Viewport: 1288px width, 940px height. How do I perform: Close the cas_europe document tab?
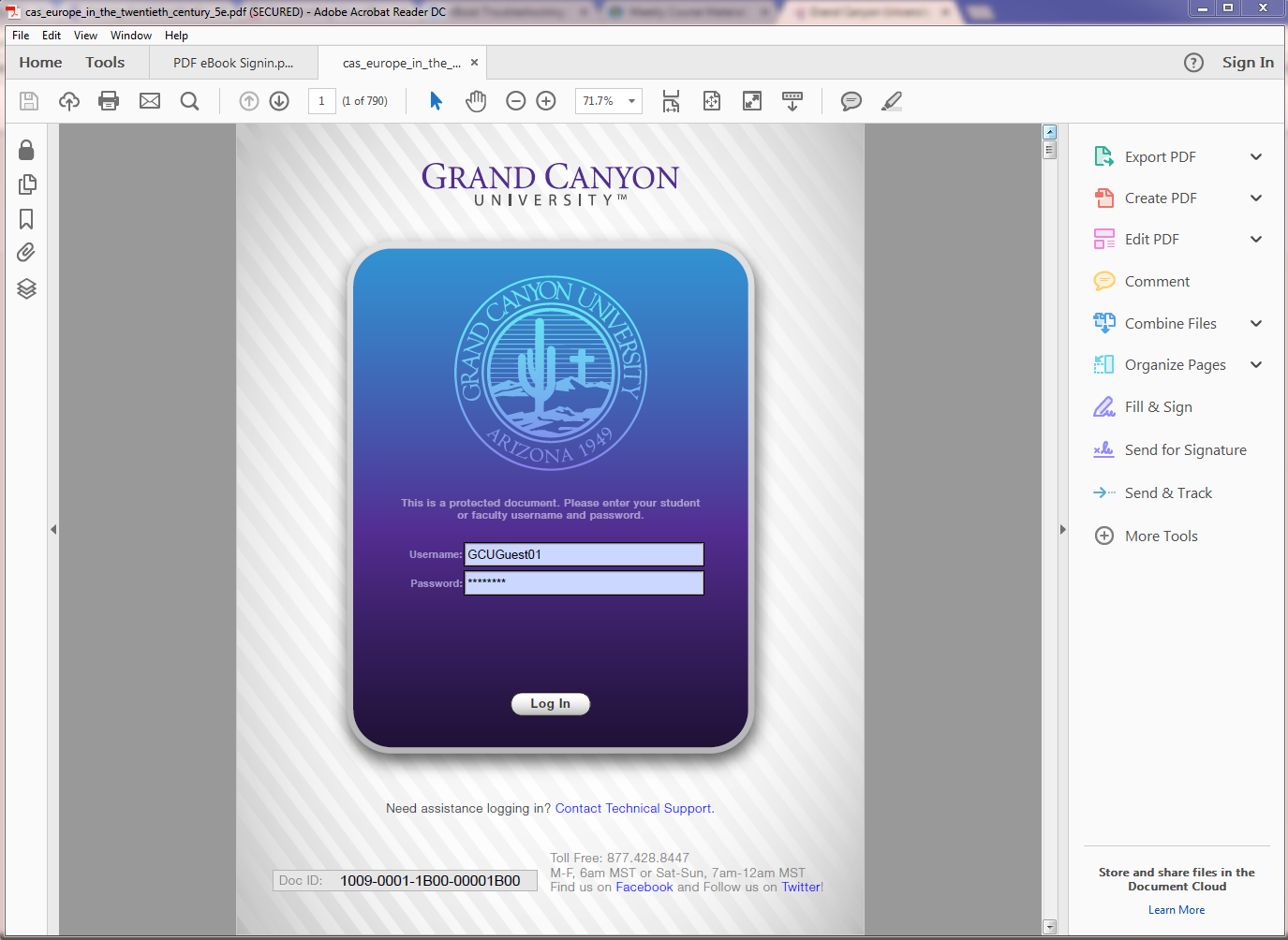click(x=474, y=63)
